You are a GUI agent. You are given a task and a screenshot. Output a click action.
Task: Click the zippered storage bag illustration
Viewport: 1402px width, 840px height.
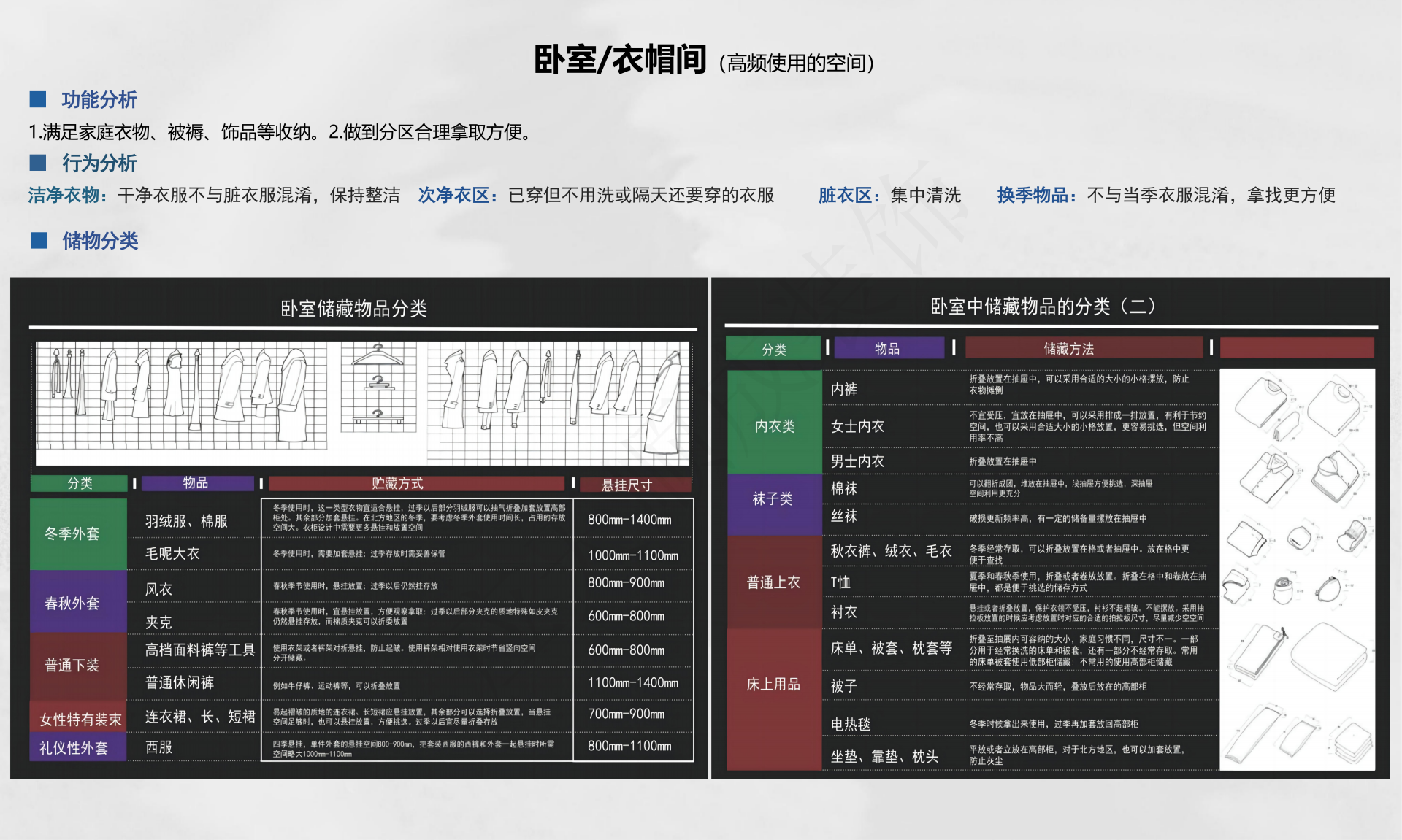(1259, 652)
